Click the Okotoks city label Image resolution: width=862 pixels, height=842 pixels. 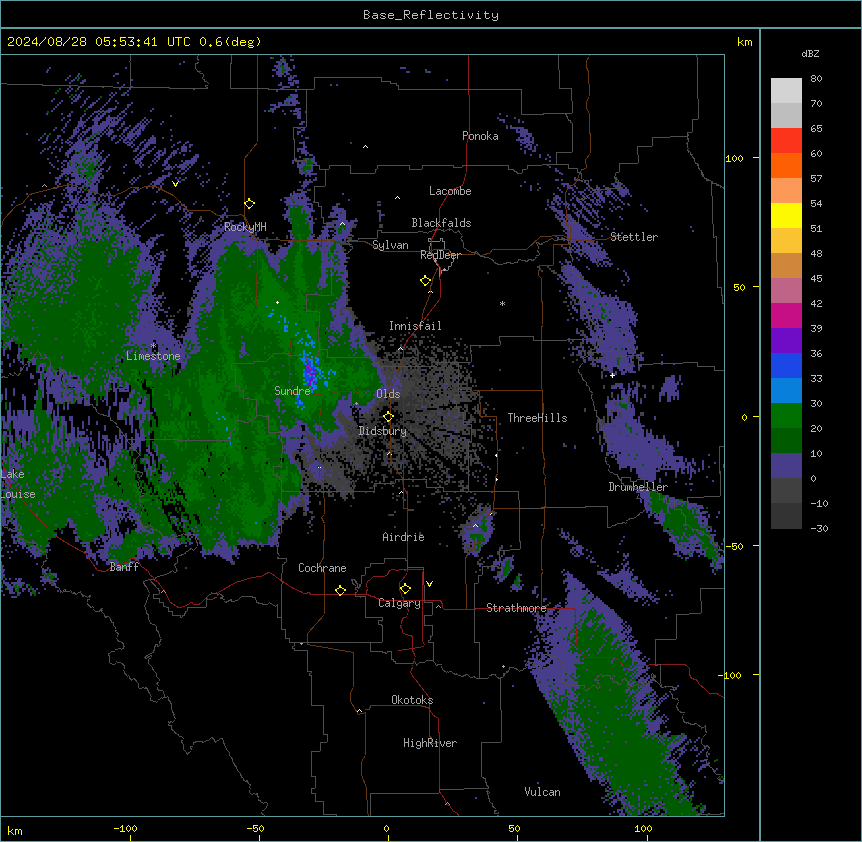coord(412,700)
